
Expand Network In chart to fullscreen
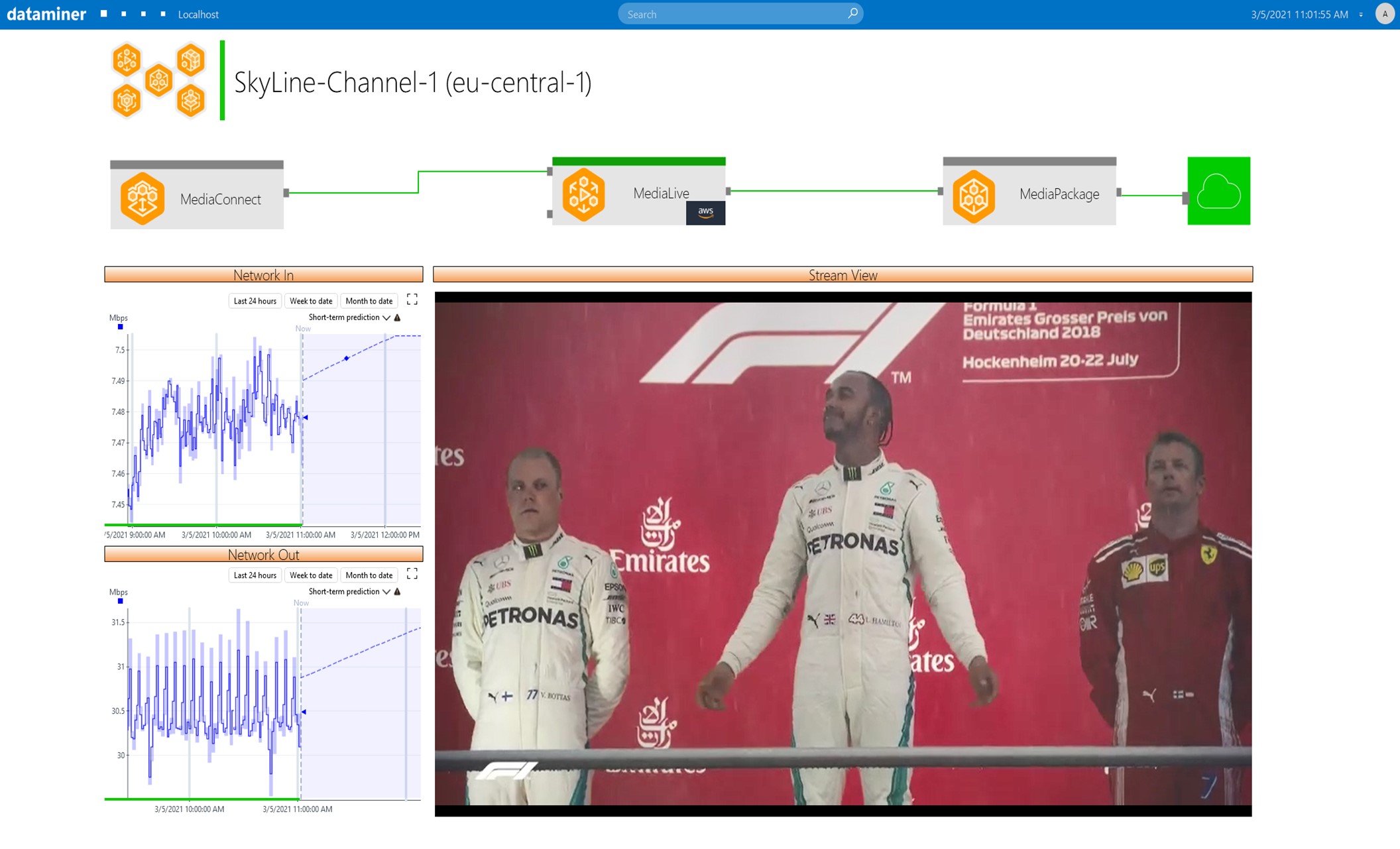(x=412, y=300)
